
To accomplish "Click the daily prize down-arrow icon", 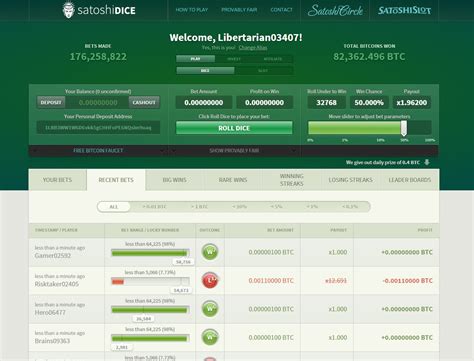I will point(427,162).
